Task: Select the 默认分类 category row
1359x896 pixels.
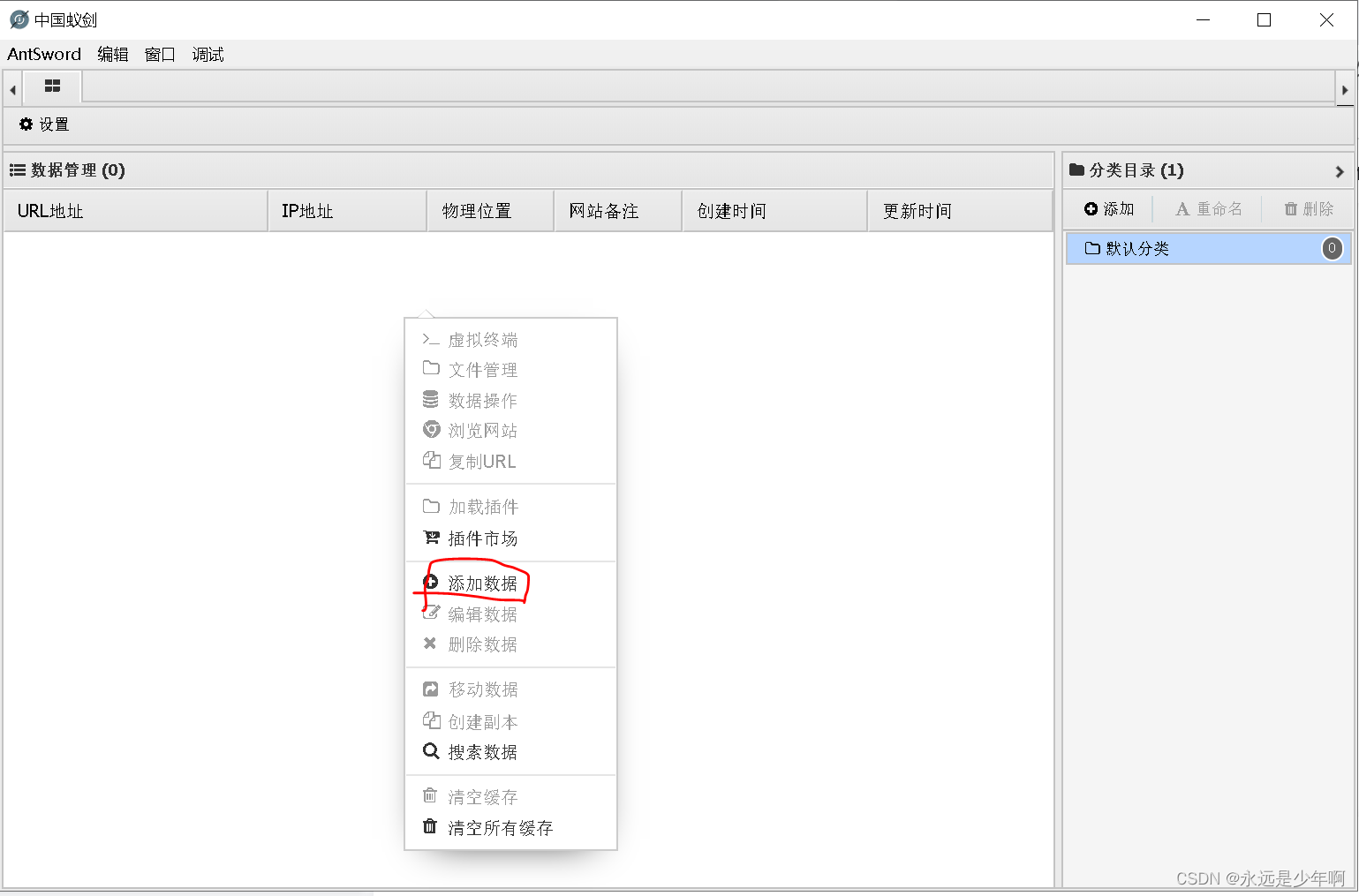Action: [1208, 248]
